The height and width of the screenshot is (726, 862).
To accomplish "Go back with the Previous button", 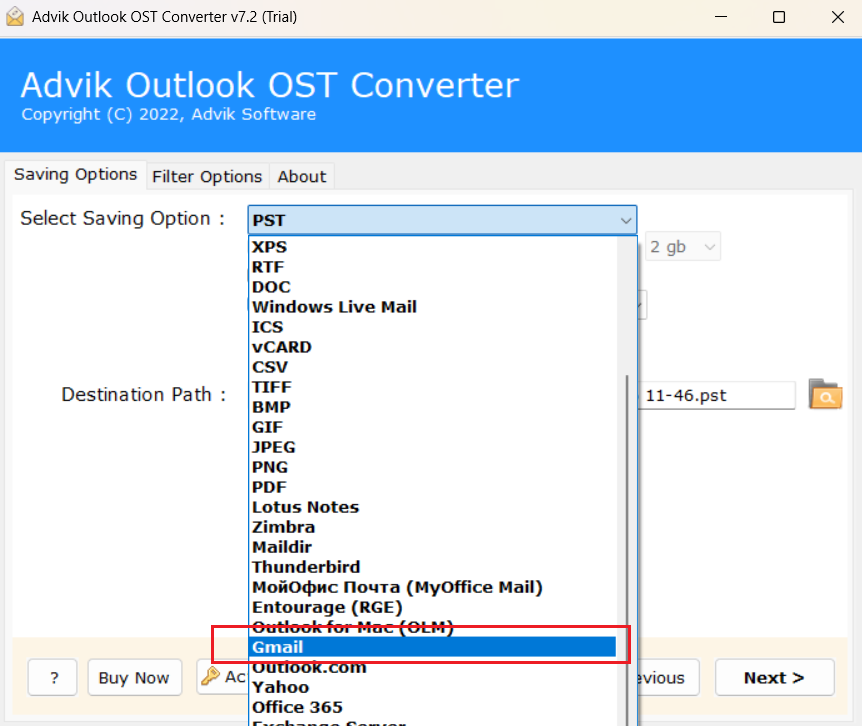I will click(x=668, y=678).
